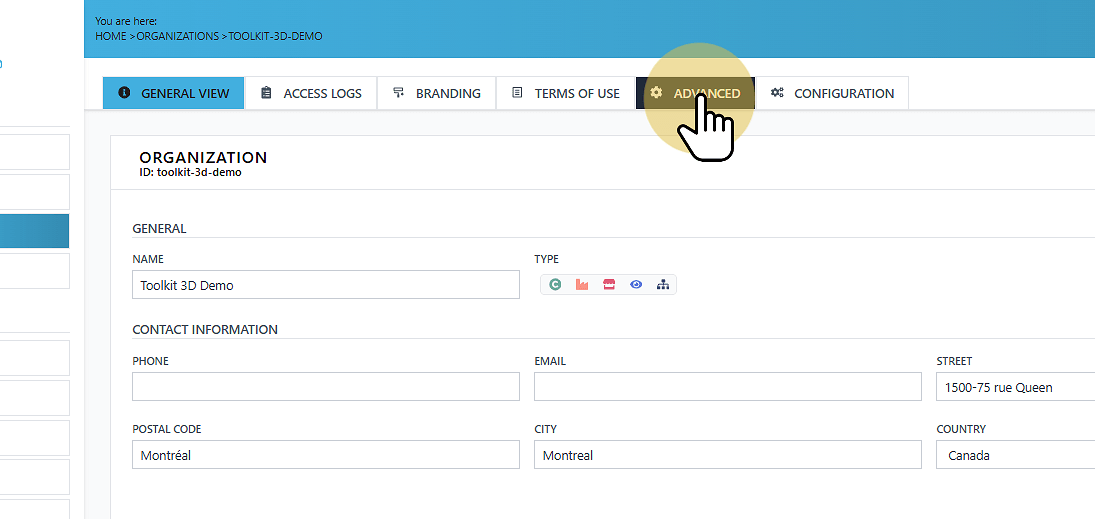Focus the empty Phone input field
Image resolution: width=1095 pixels, height=519 pixels.
(x=325, y=386)
